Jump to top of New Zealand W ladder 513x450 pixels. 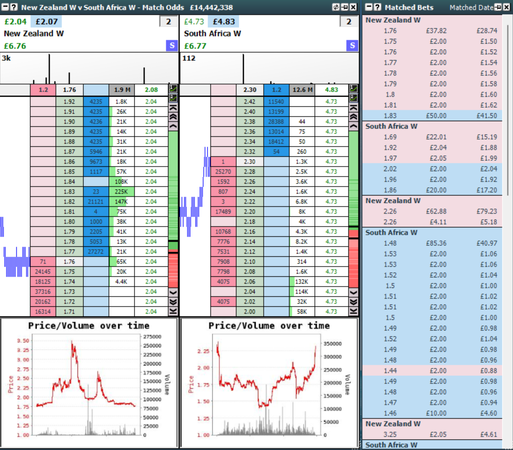(x=173, y=108)
